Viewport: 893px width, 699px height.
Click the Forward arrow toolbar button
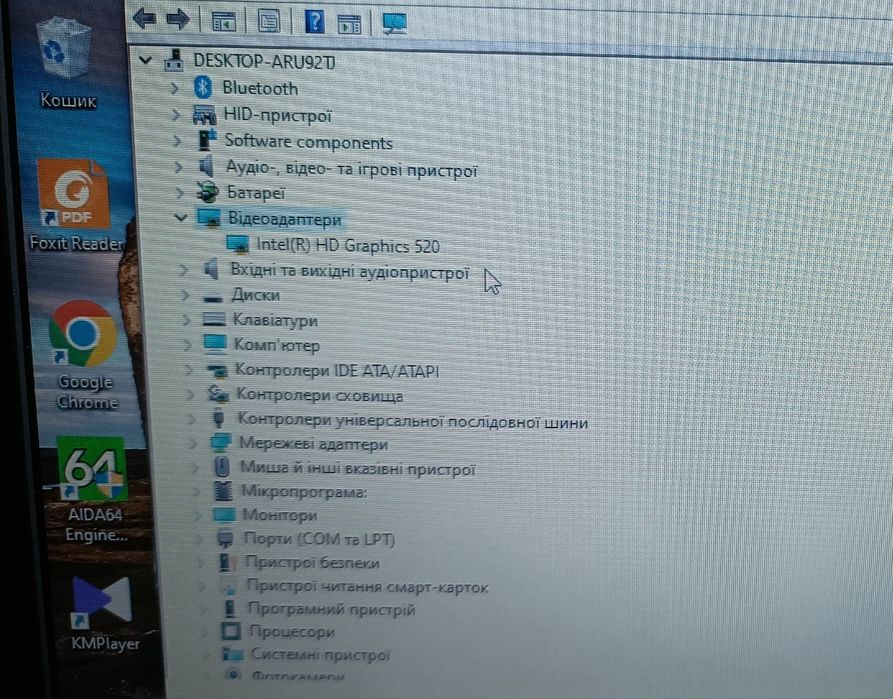point(178,19)
